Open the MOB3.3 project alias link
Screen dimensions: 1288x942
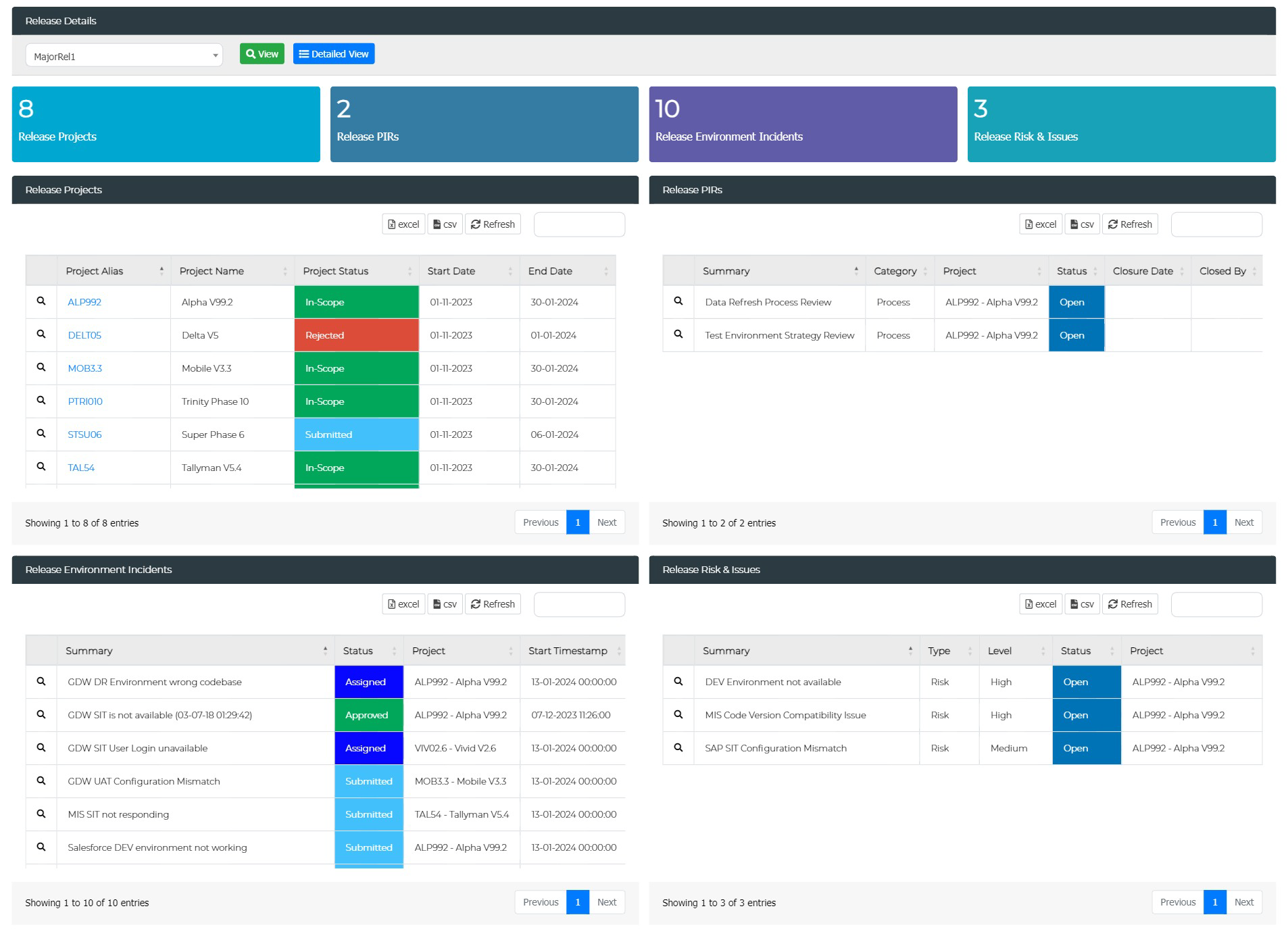tap(85, 368)
